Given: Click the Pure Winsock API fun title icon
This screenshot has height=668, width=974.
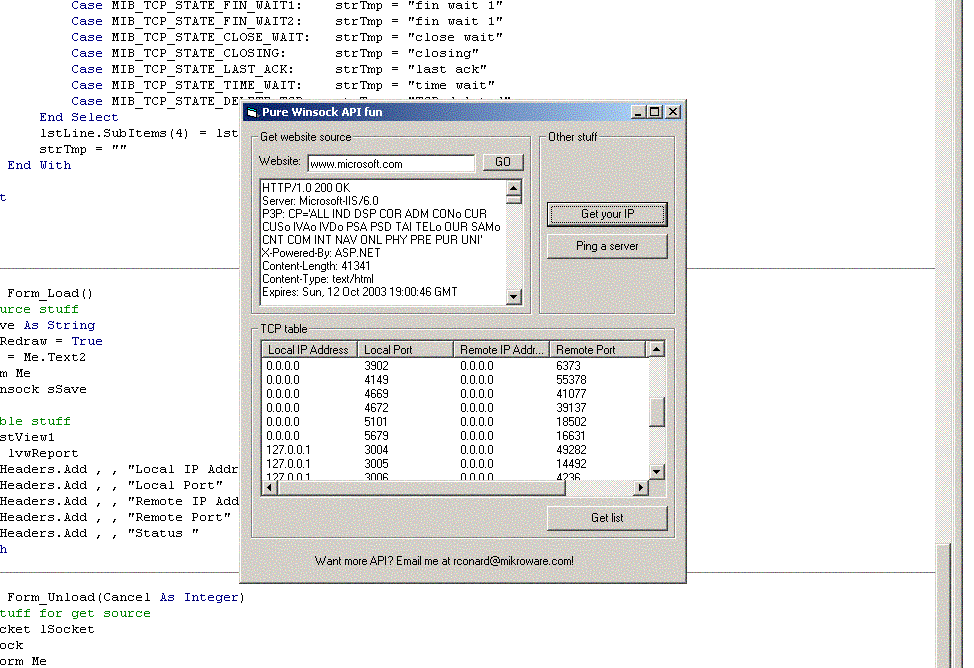Looking at the screenshot, I should (251, 112).
